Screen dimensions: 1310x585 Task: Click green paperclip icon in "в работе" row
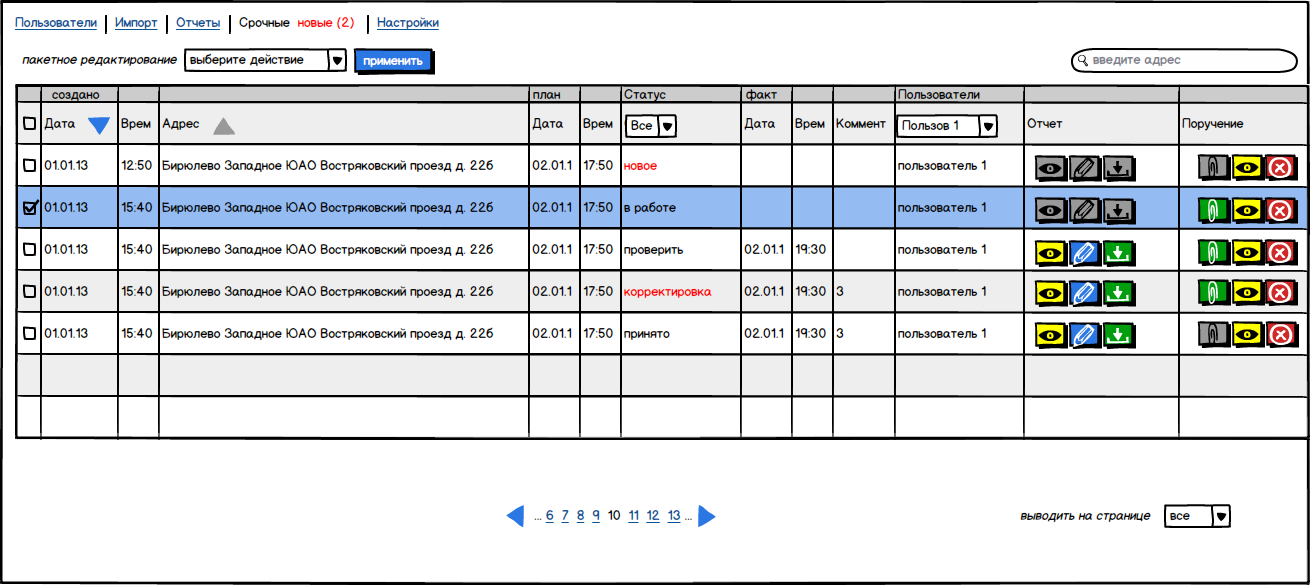(x=1211, y=210)
